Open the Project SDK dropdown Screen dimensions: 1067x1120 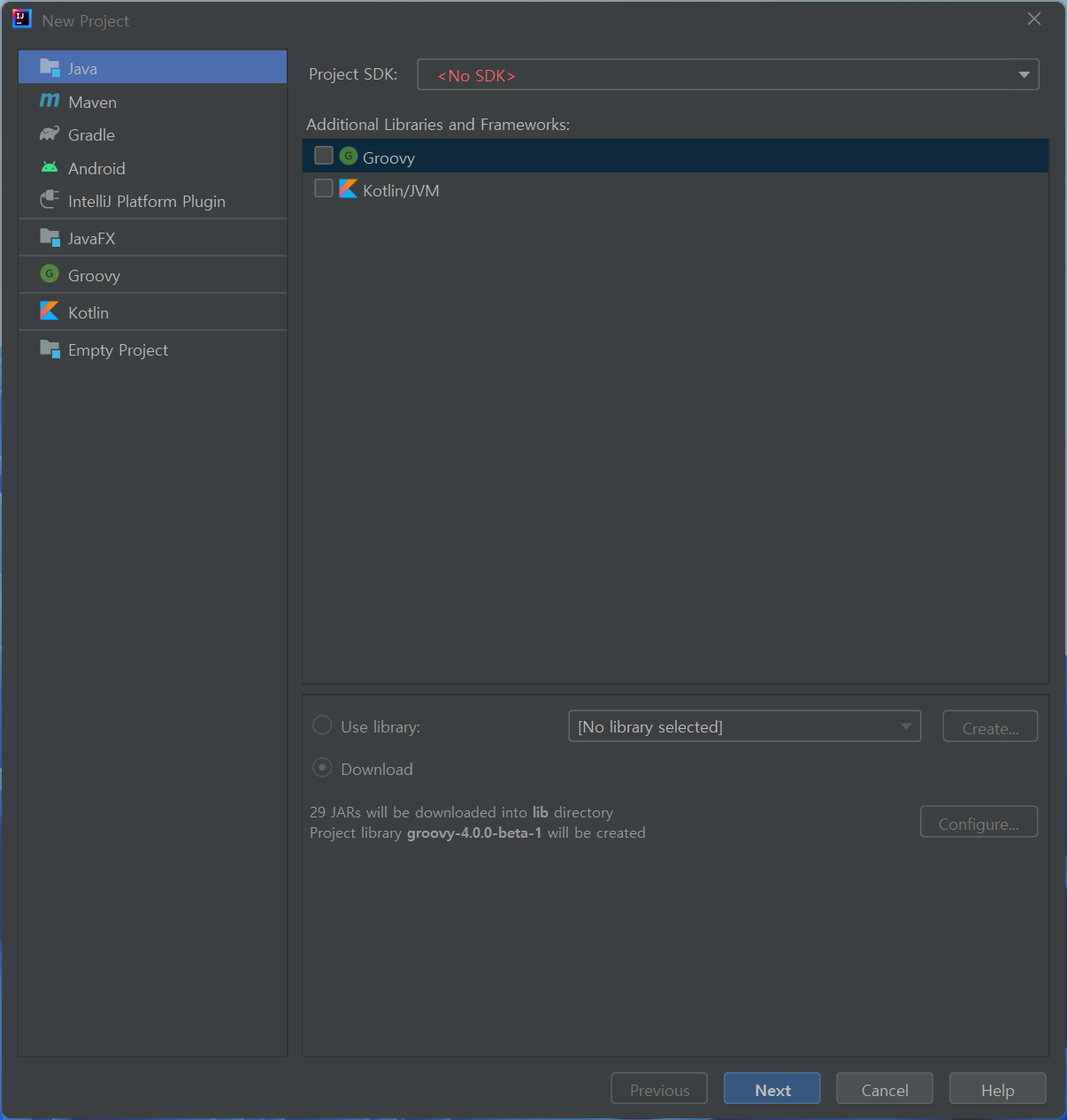coord(727,75)
